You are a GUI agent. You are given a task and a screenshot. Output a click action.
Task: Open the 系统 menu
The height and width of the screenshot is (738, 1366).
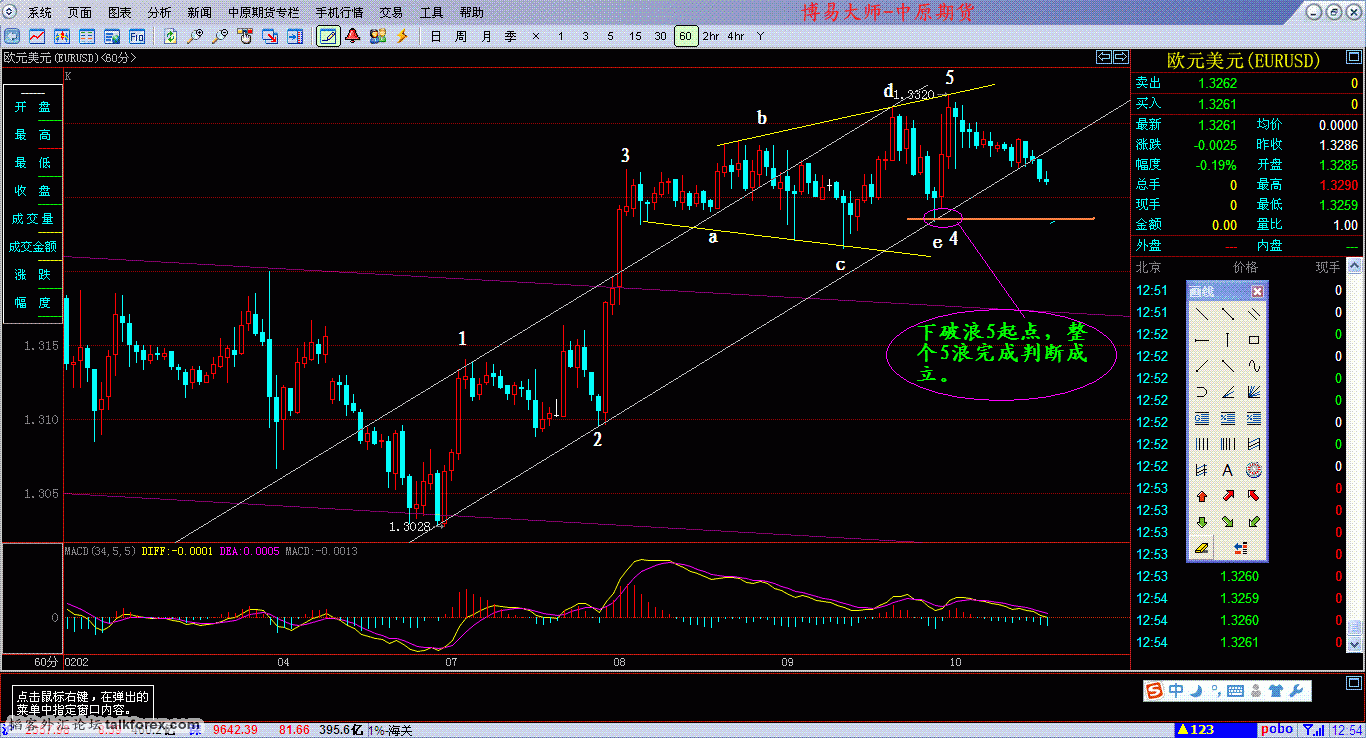click(x=40, y=13)
